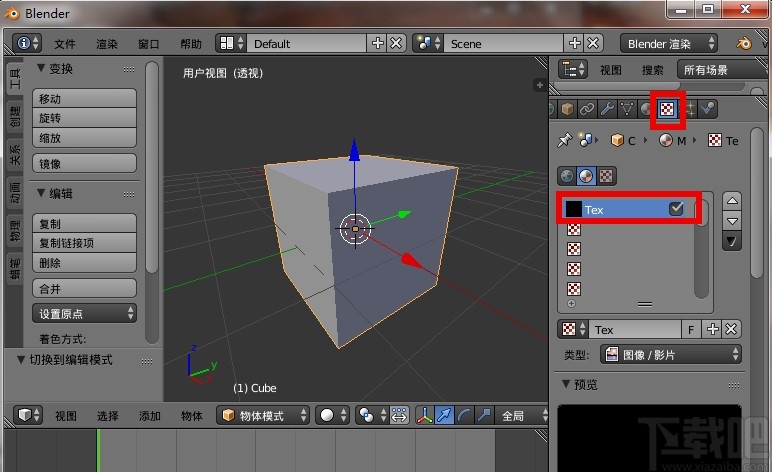Screen dimensions: 772x472
Task: Click the 移动 translate button
Action: point(84,98)
